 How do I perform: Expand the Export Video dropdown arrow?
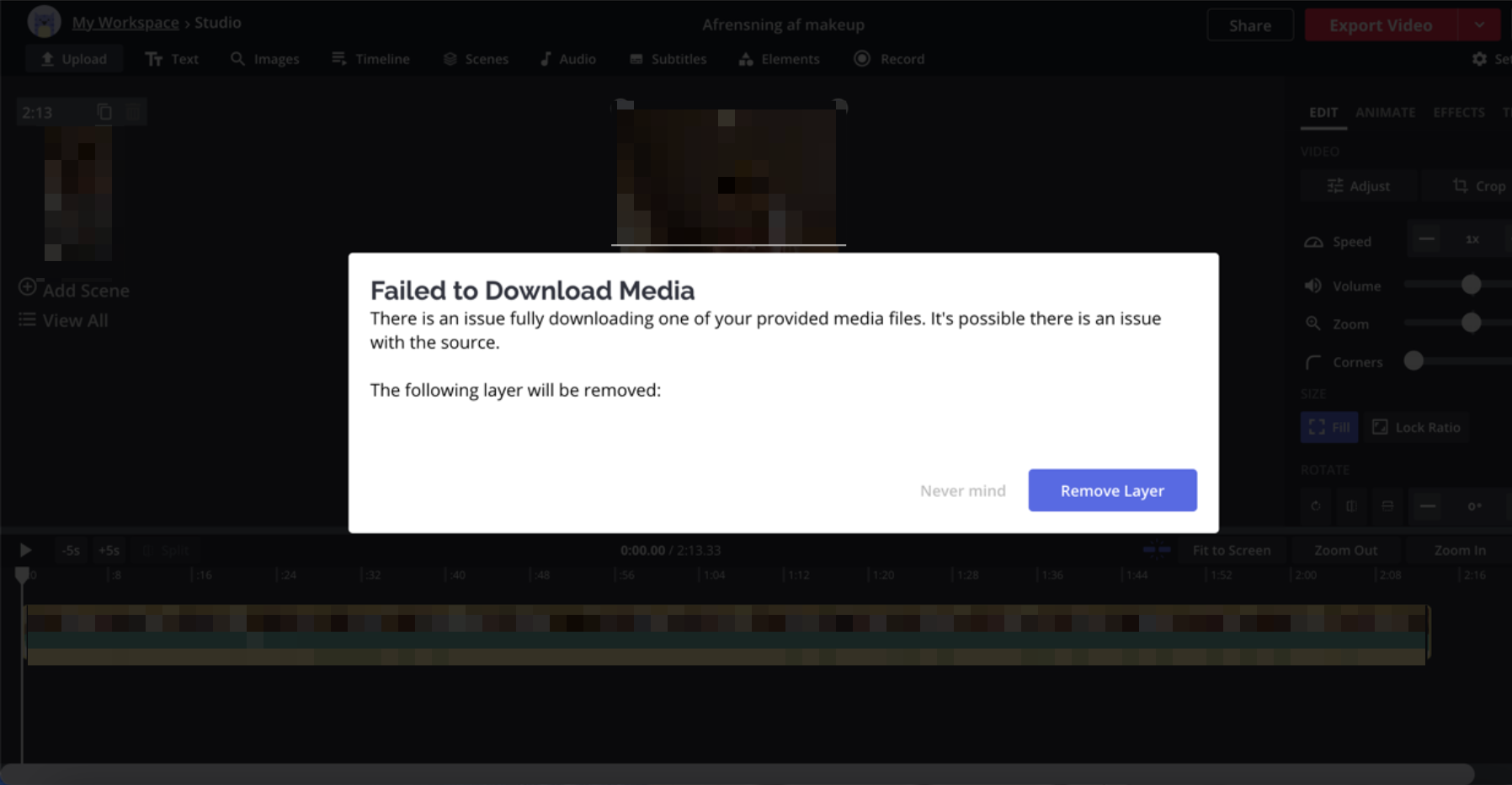(x=1479, y=25)
